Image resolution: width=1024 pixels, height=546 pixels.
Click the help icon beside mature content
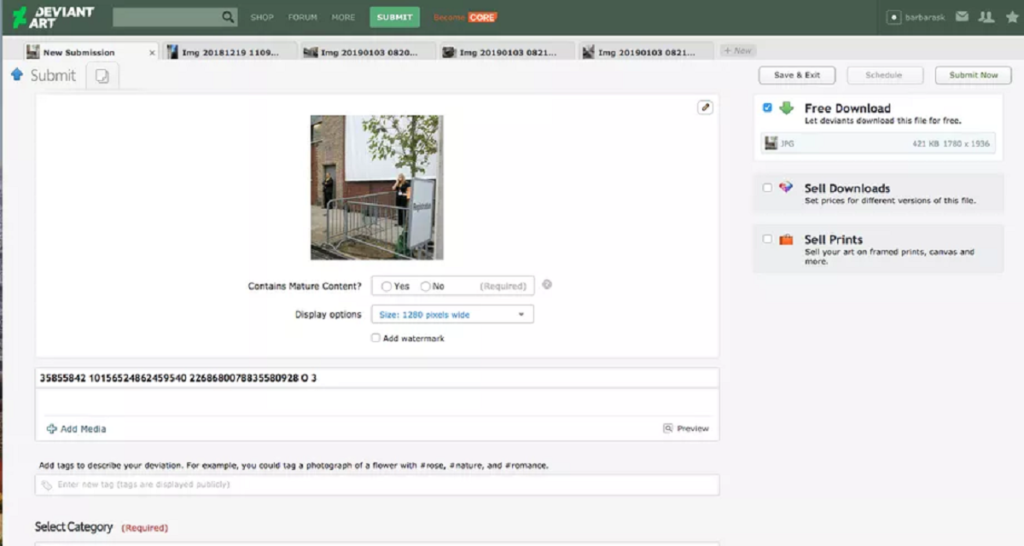coord(547,285)
